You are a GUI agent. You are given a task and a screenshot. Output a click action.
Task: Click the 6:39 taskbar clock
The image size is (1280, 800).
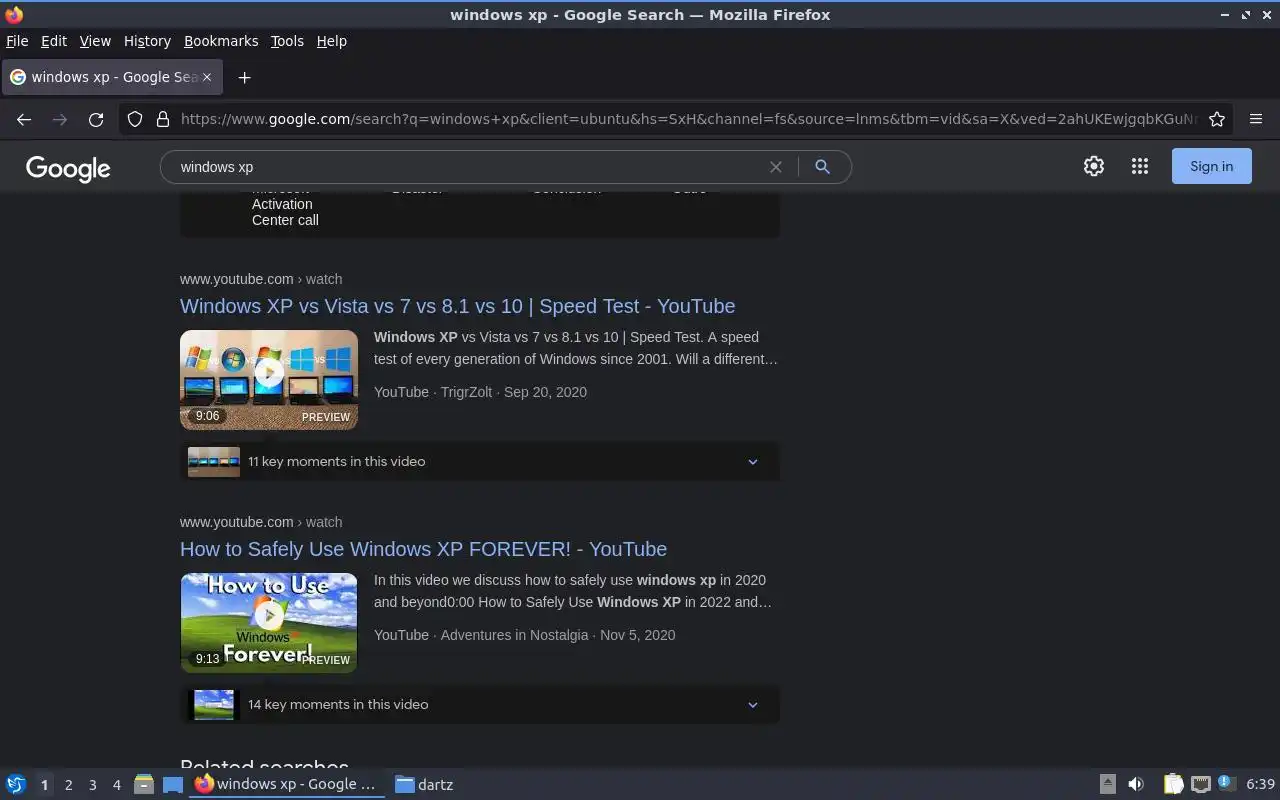point(1260,784)
